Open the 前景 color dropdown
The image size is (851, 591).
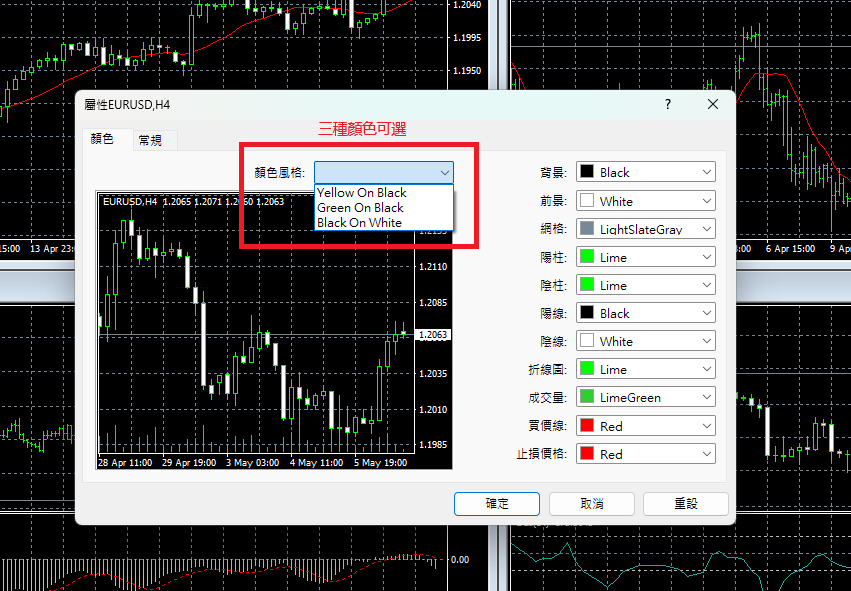pyautogui.click(x=646, y=201)
